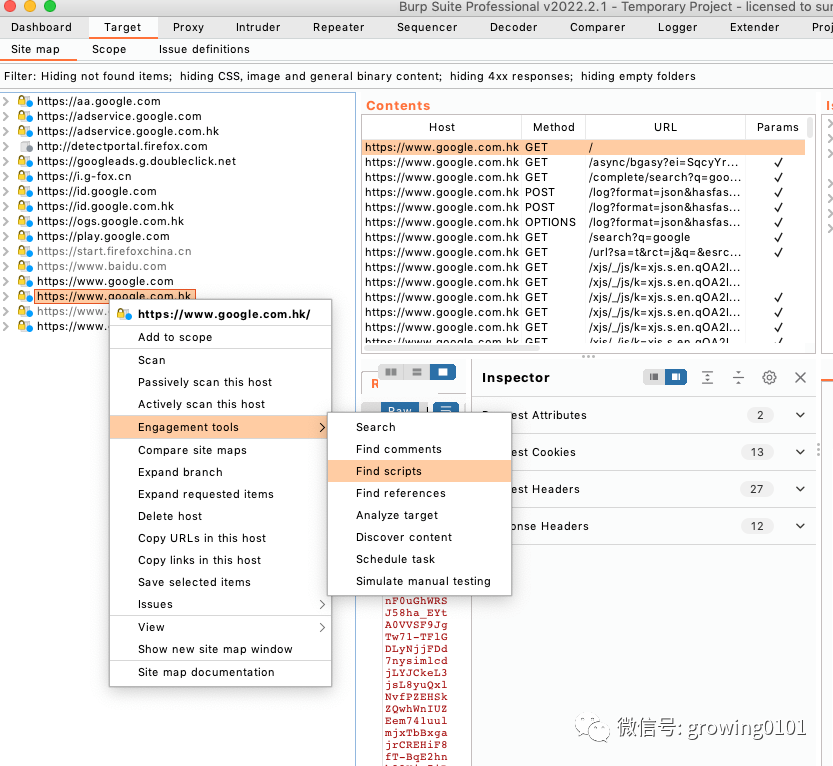This screenshot has width=833, height=766.
Task: Choose Simulate manual testing entry
Action: point(420,581)
